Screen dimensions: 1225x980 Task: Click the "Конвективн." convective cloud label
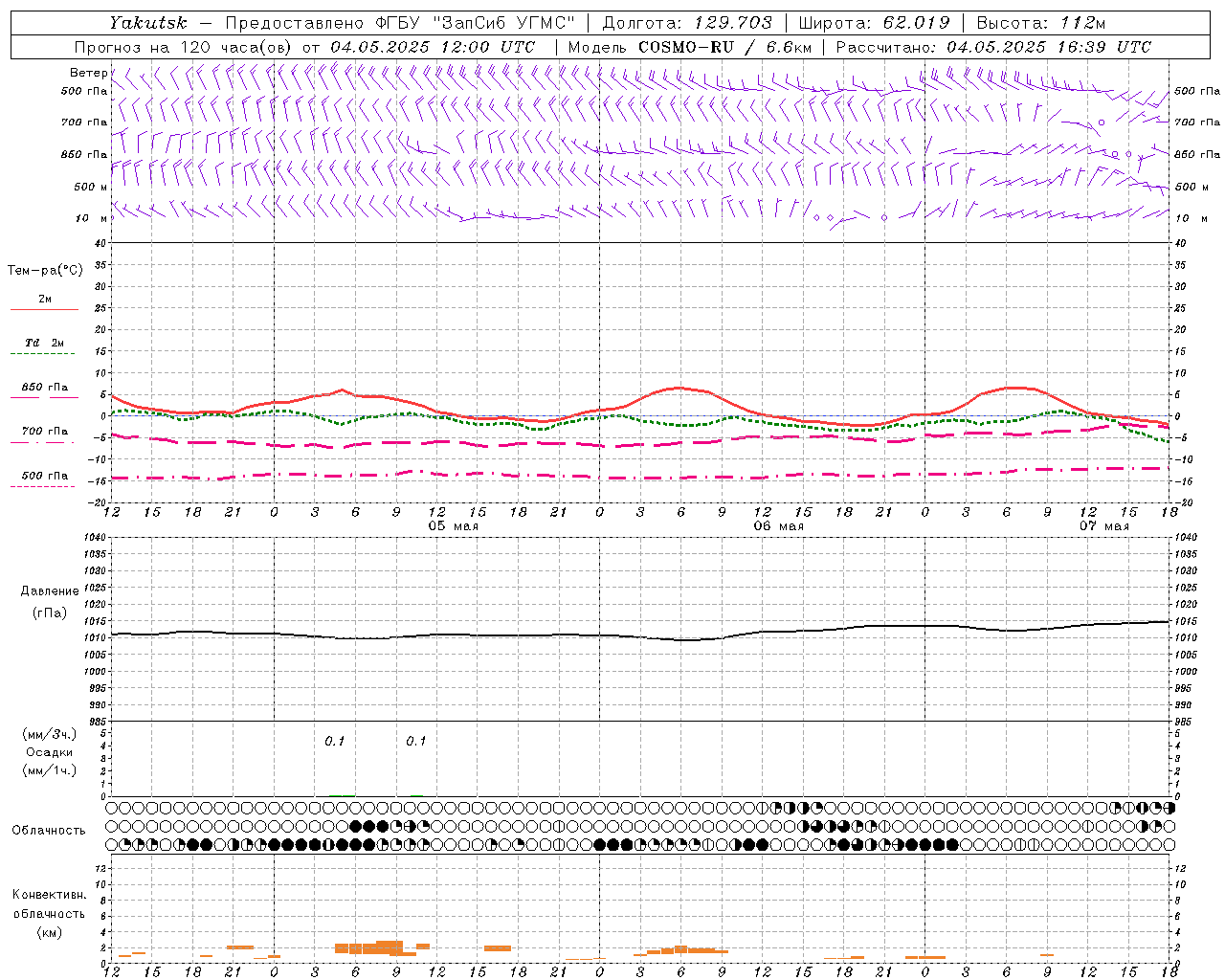[49, 895]
